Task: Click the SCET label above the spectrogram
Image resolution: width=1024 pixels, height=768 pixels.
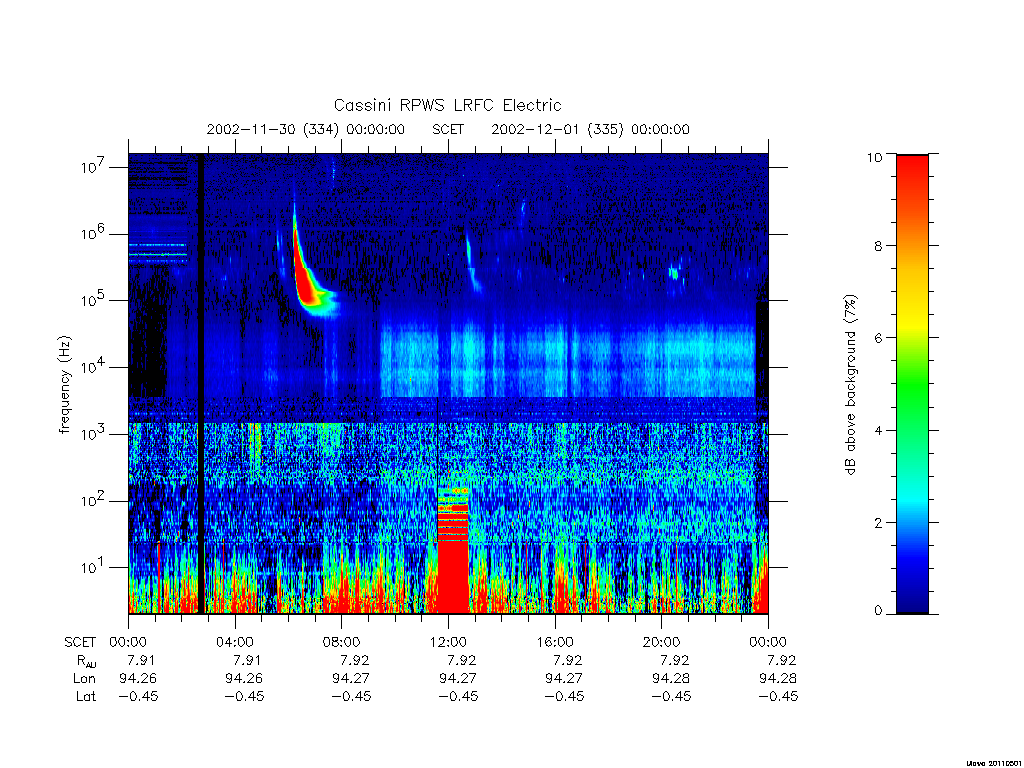Action: tap(448, 129)
